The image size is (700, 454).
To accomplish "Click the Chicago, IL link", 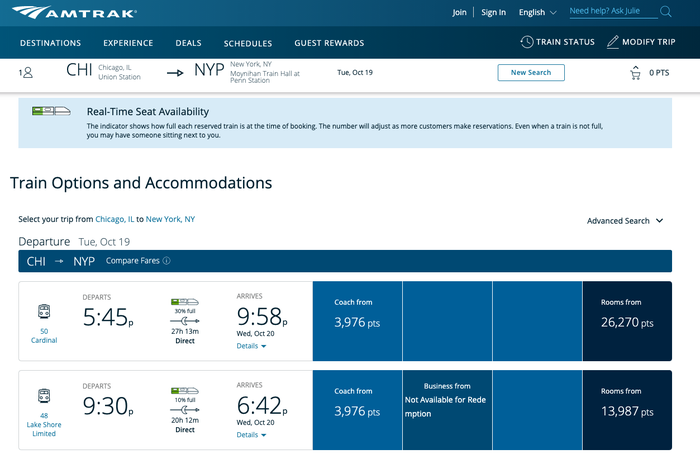I will [114, 219].
